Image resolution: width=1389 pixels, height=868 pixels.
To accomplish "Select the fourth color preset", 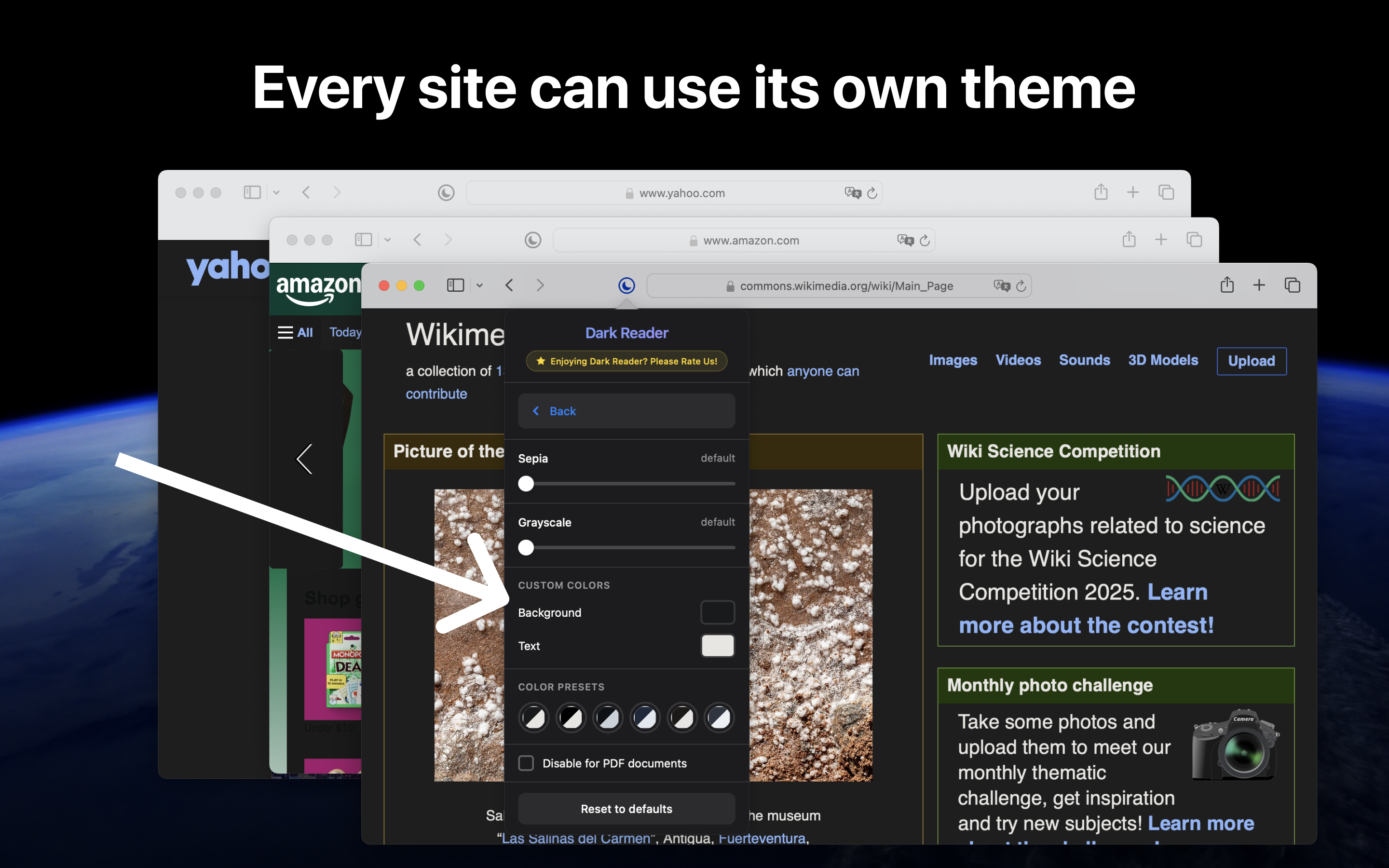I will (x=645, y=718).
